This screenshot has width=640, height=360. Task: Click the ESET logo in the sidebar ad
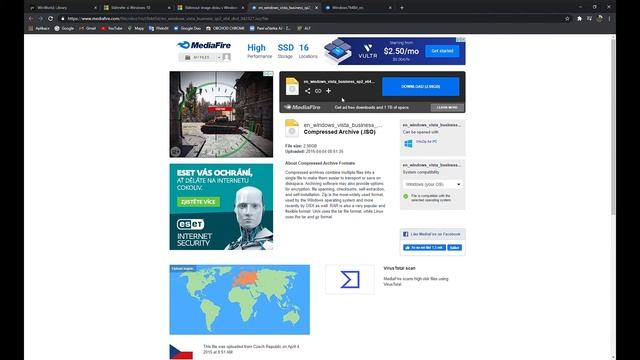191,224
